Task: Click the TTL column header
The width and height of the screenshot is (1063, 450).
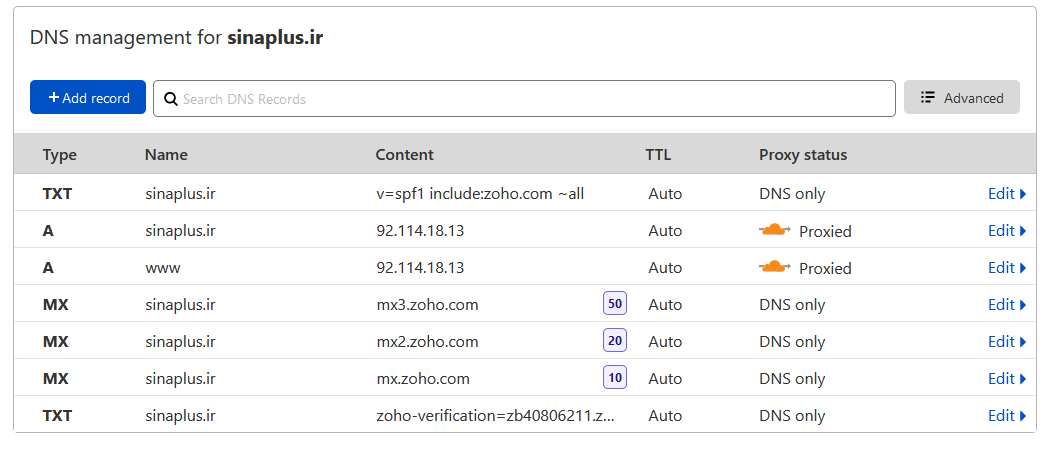Action: (x=658, y=155)
